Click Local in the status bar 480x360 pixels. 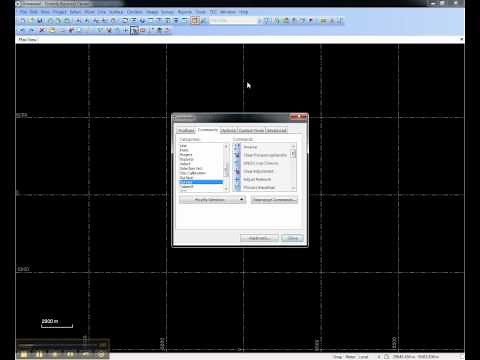(x=363, y=357)
